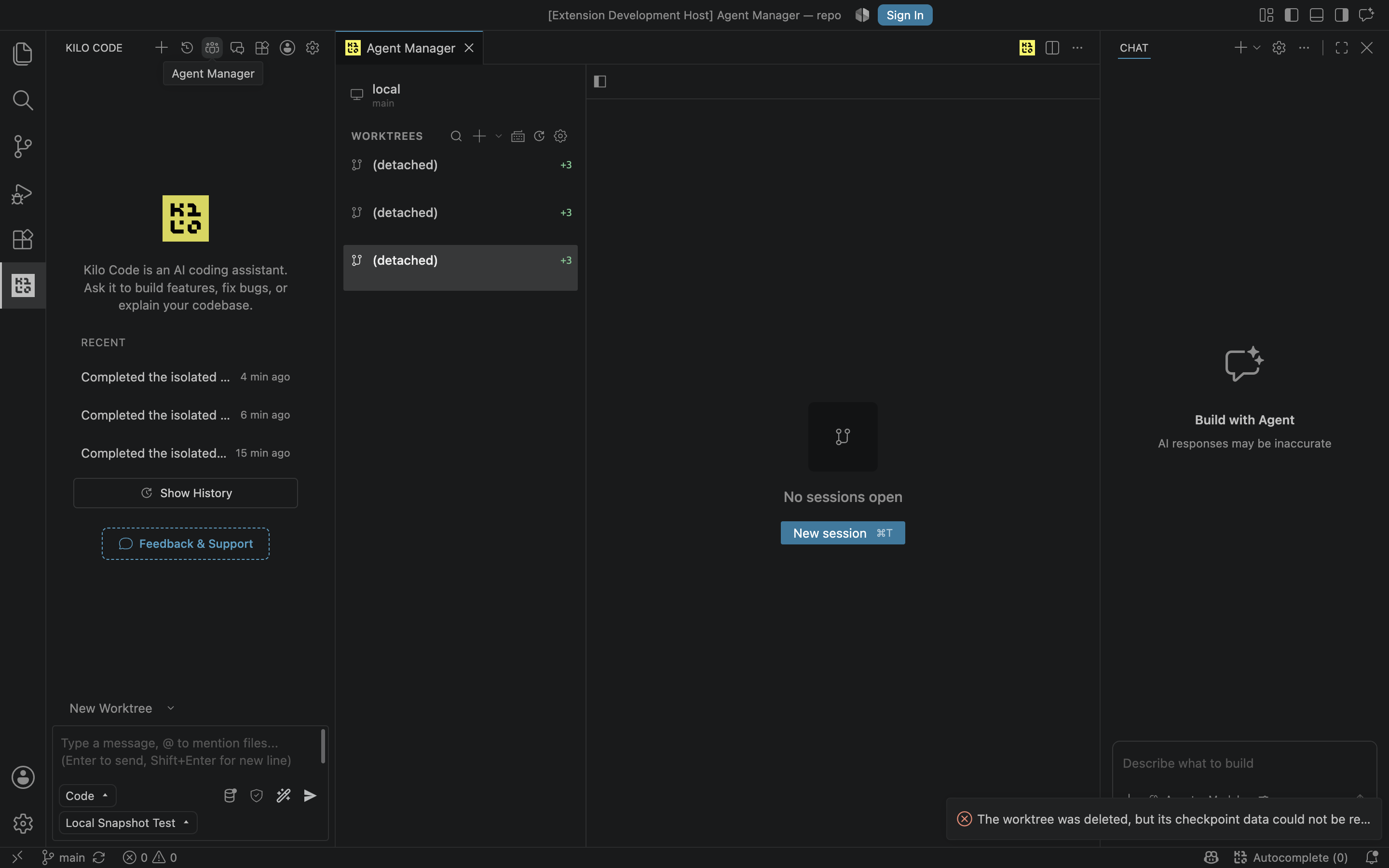Open the New Worktree dropdown
Image resolution: width=1389 pixels, height=868 pixels.
tap(122, 708)
